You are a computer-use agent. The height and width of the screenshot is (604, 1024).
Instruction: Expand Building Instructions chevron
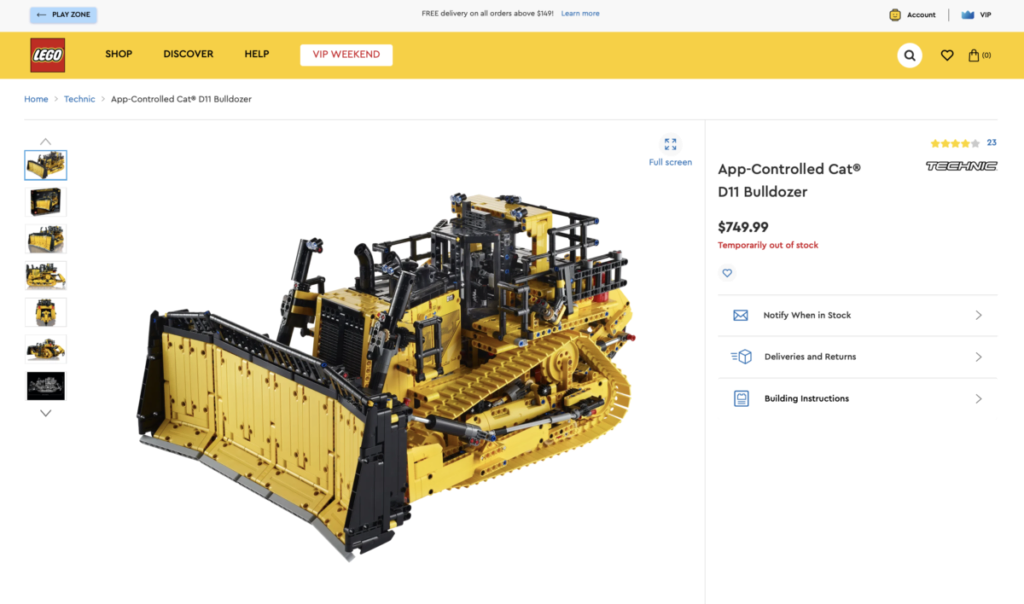tap(978, 399)
